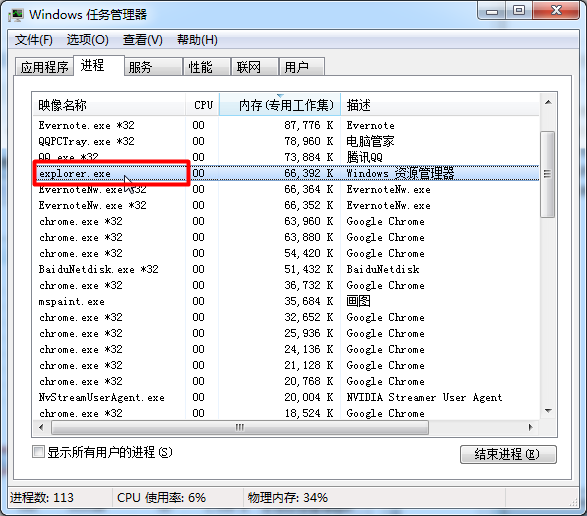587x516 pixels.
Task: Select the BaiduNetdisk.exe *32 process
Action: tap(286, 269)
